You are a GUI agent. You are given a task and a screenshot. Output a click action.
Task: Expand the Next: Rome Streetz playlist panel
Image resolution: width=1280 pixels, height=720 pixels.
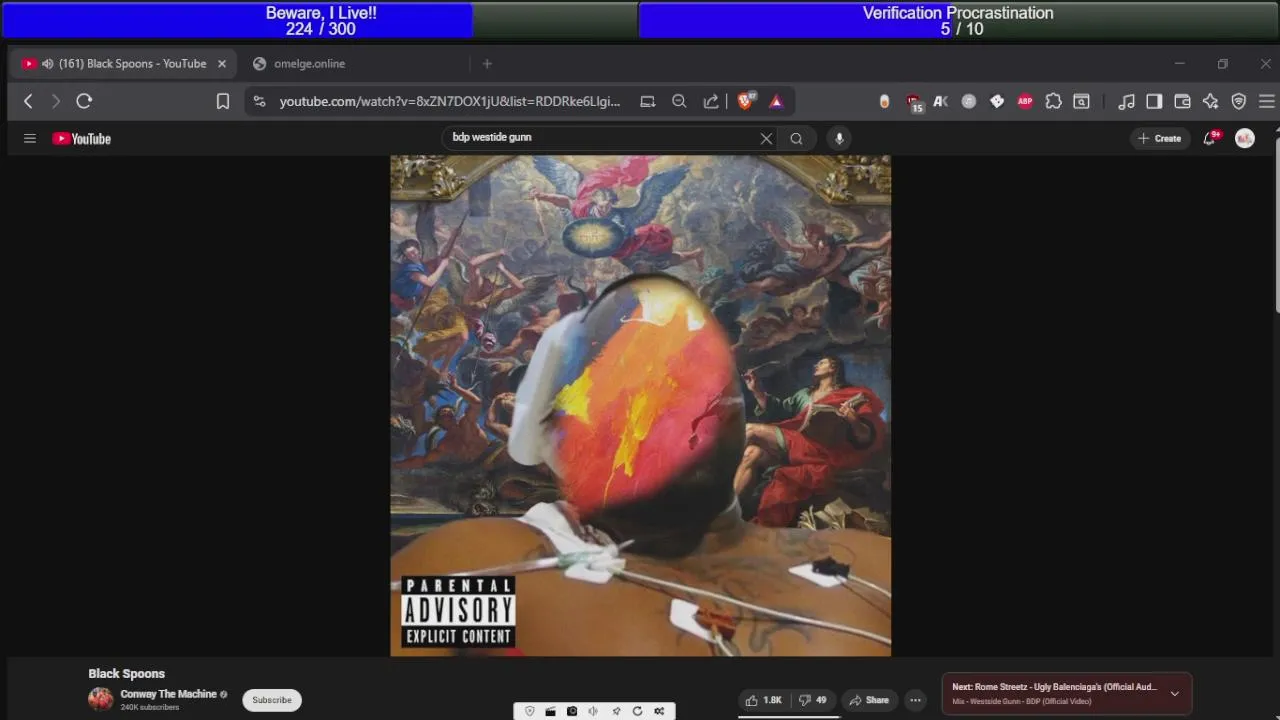click(1175, 693)
